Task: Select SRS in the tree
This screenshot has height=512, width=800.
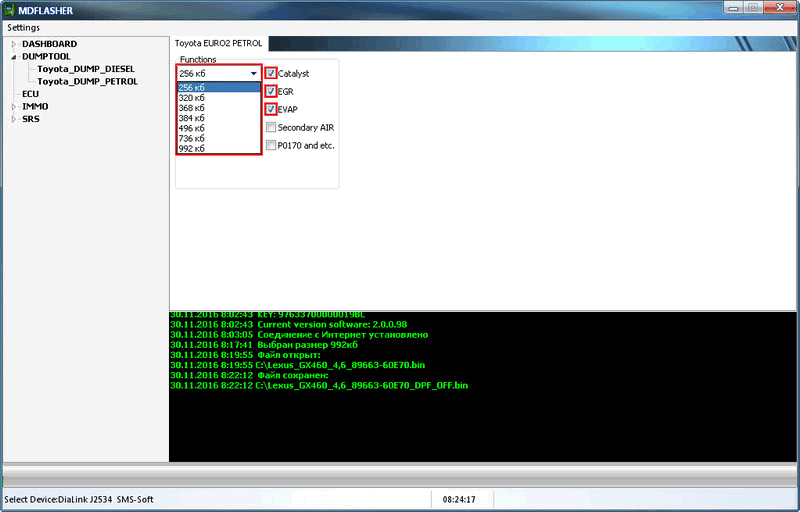Action: click(x=31, y=119)
